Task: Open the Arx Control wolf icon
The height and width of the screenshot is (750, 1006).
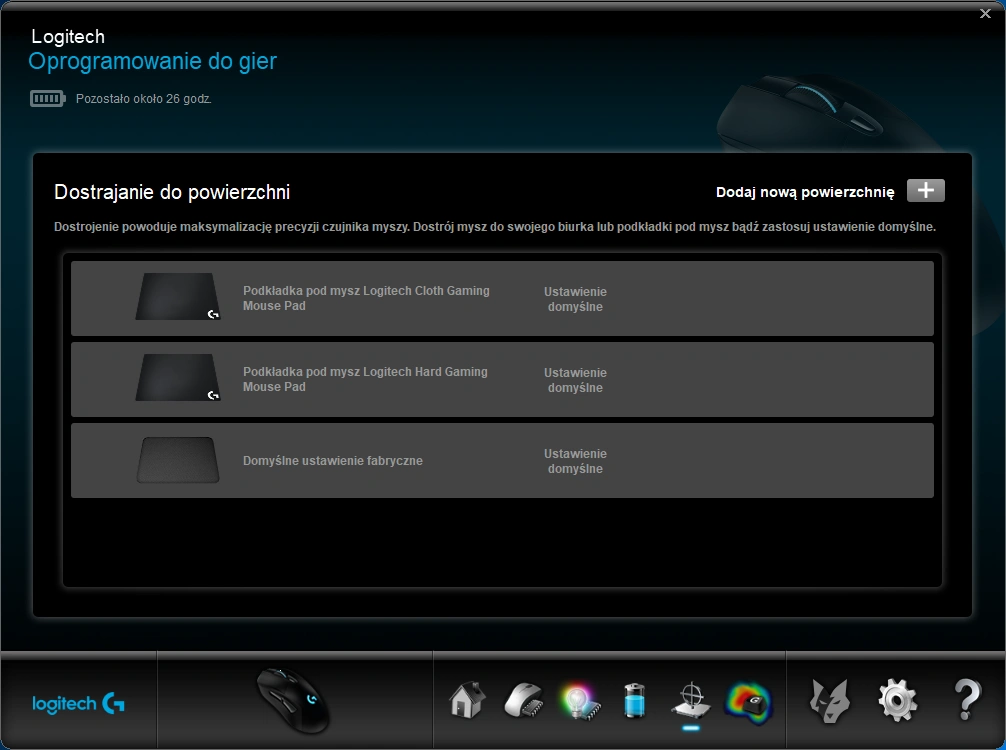Action: pyautogui.click(x=830, y=701)
